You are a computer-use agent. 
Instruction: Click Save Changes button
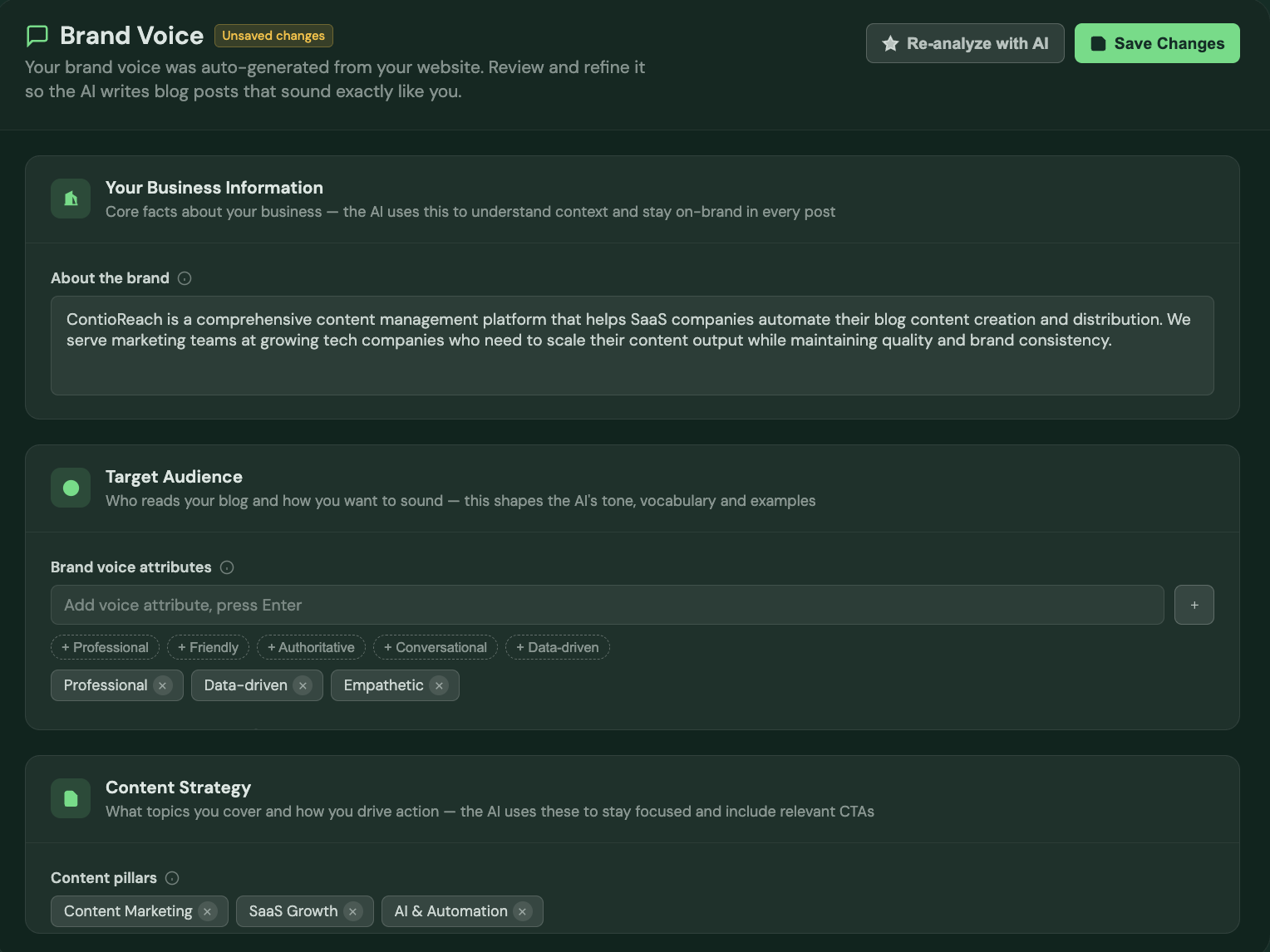click(x=1156, y=43)
